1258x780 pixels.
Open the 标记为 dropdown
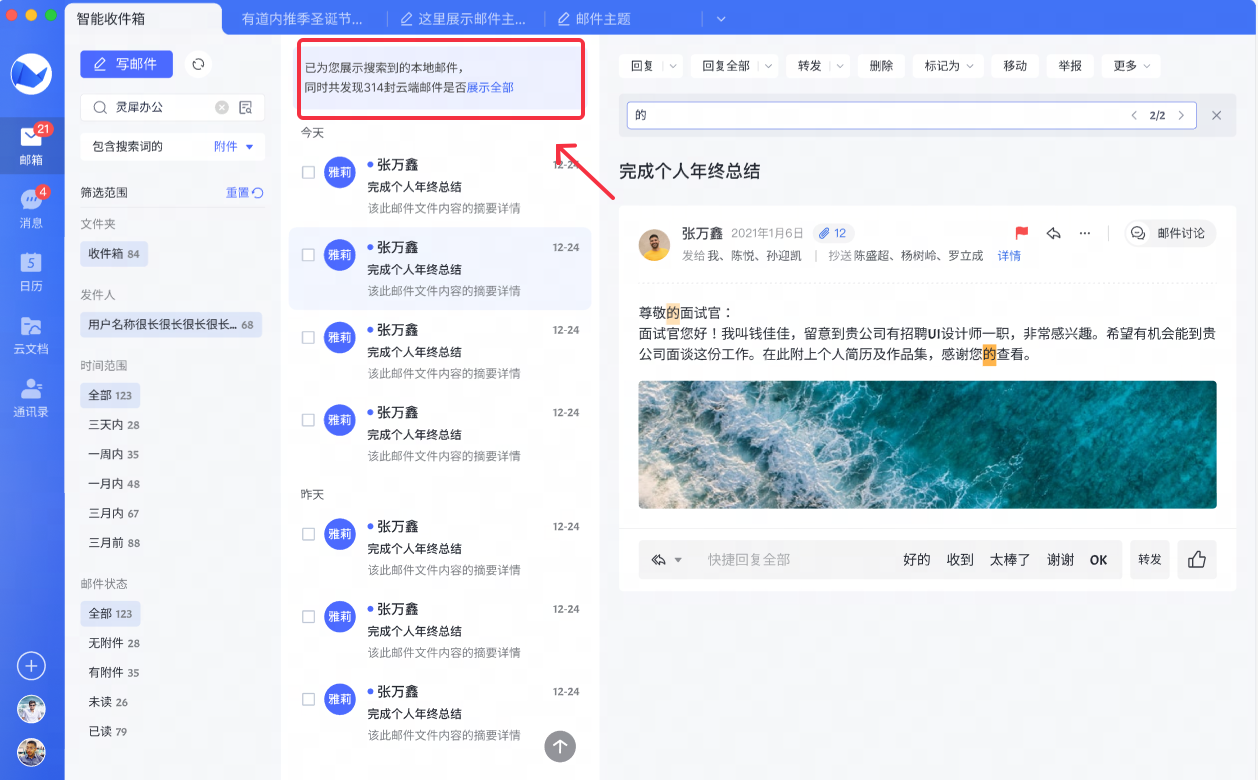949,66
